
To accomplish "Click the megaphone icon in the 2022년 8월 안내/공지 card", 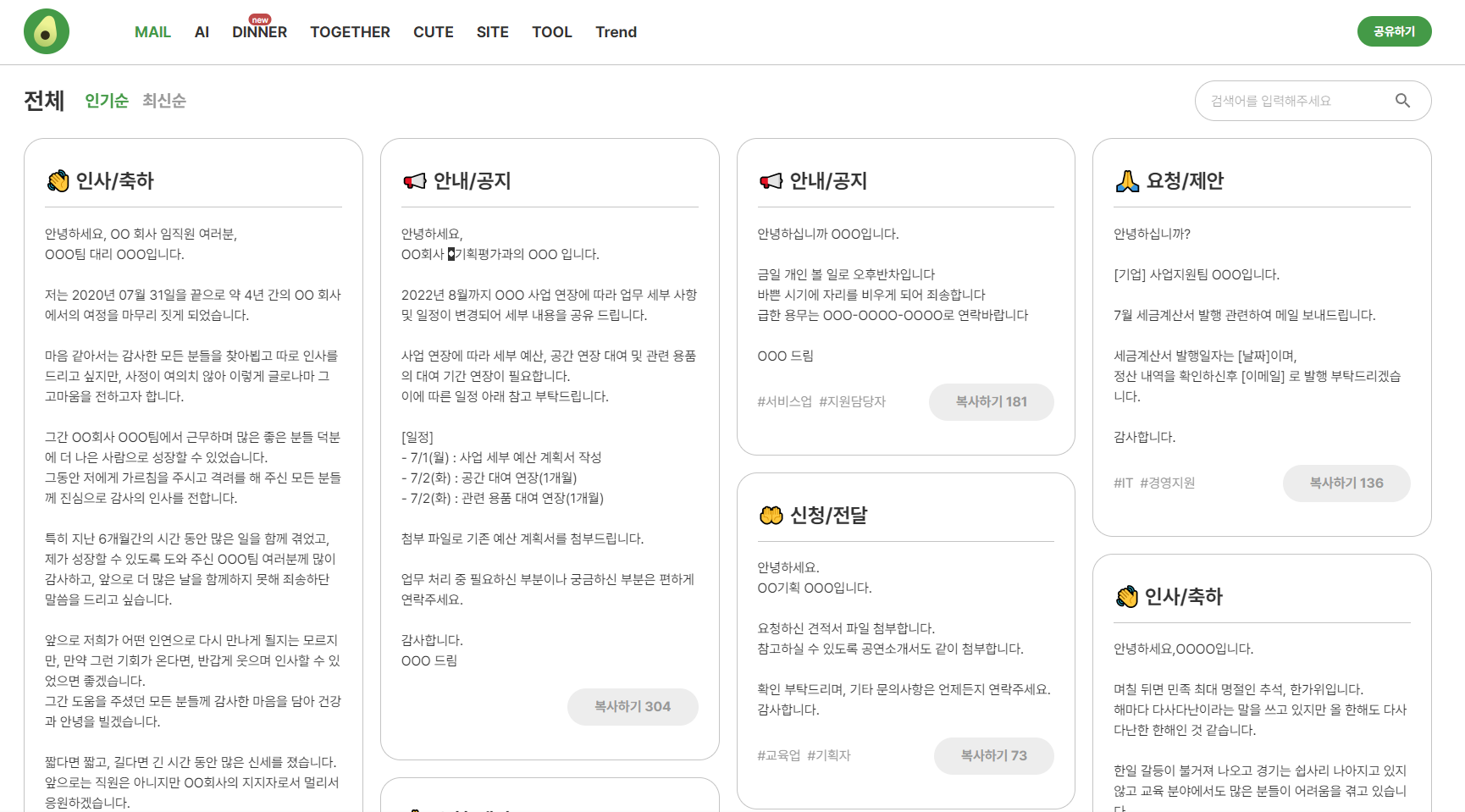I will 414,180.
